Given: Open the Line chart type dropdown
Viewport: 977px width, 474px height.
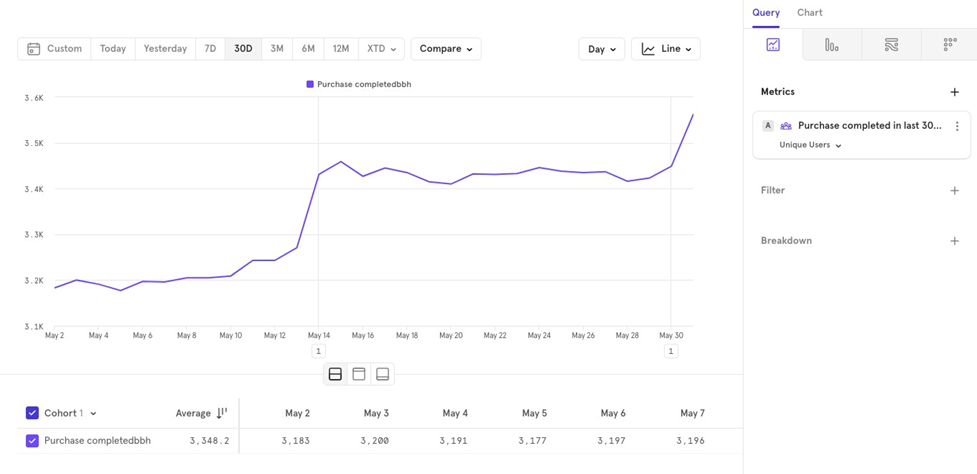Looking at the screenshot, I should [666, 49].
